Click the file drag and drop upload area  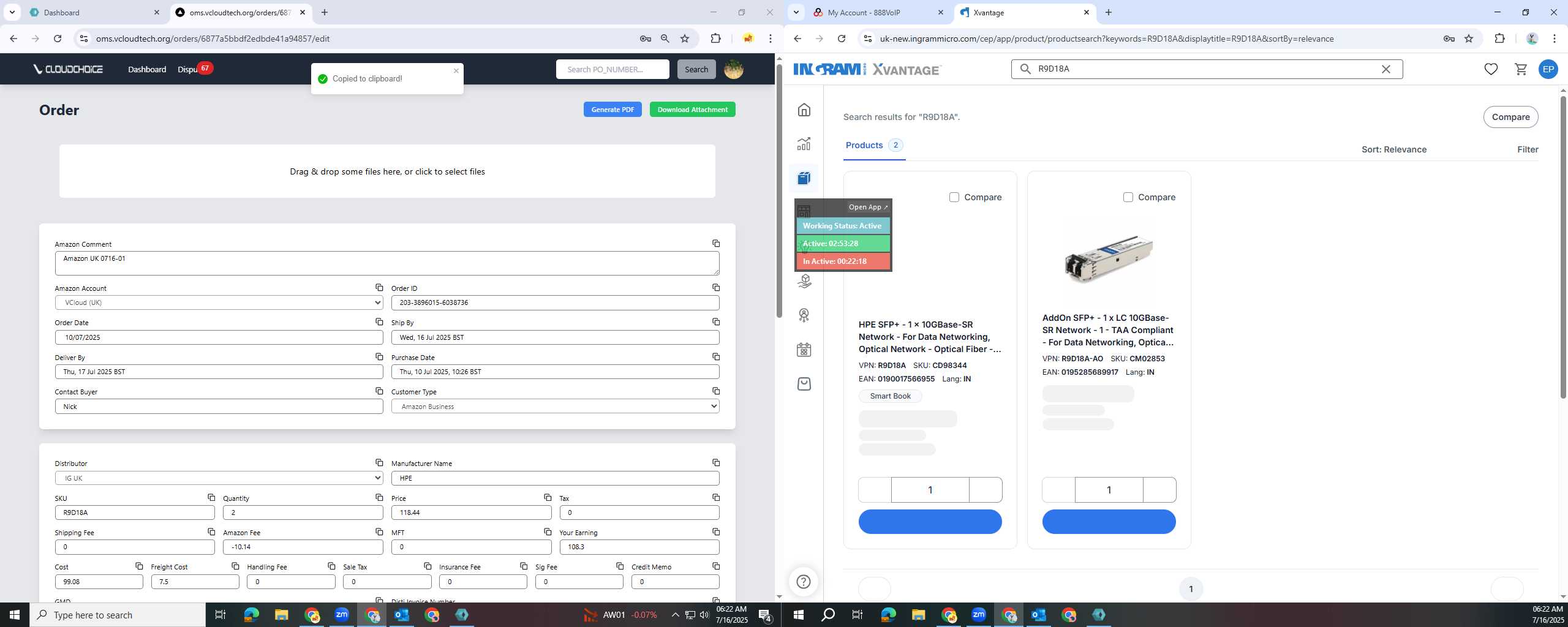point(387,171)
